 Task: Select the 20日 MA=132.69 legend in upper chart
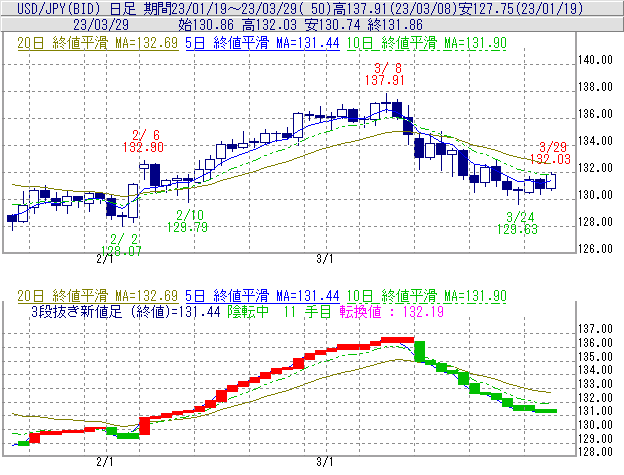98,43
